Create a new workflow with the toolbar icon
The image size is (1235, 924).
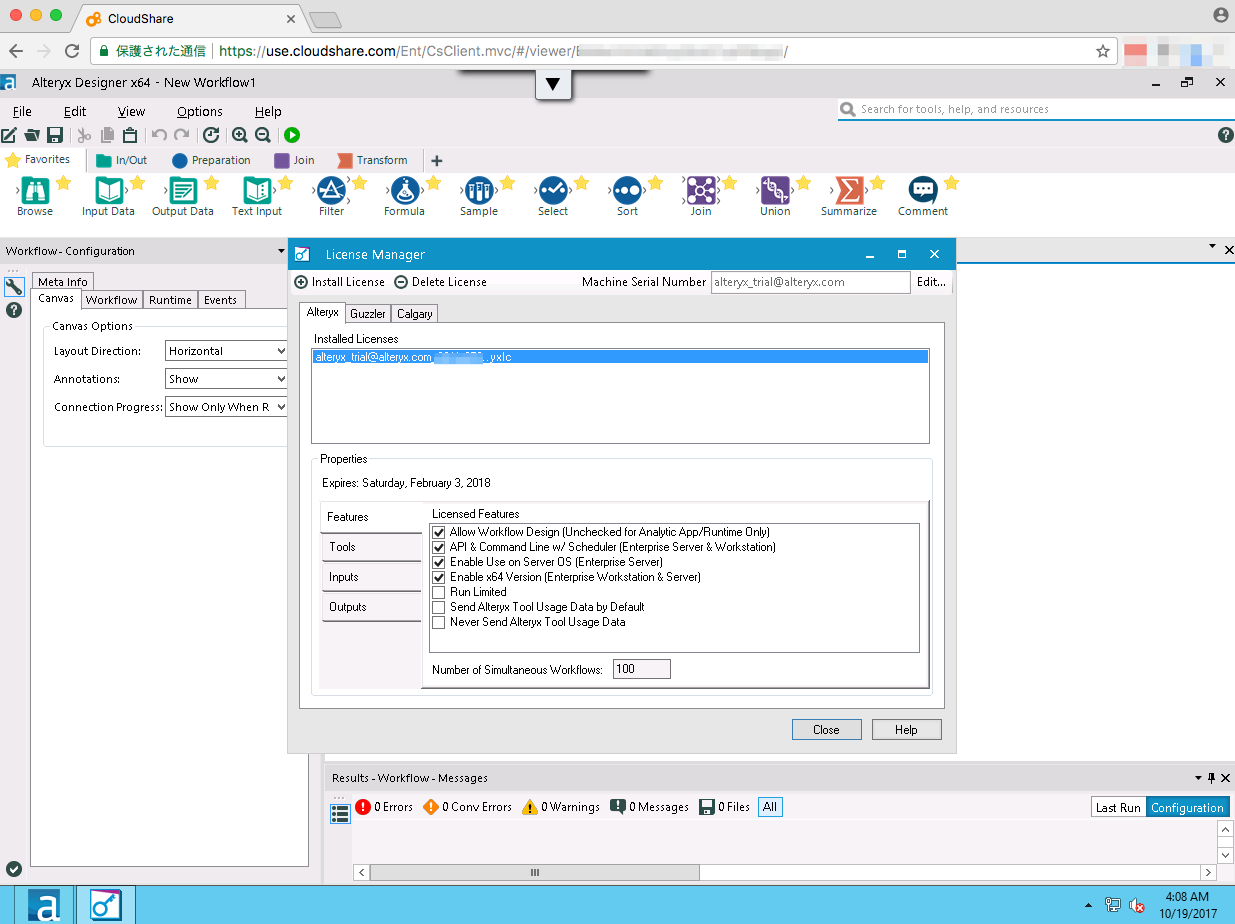click(9, 135)
